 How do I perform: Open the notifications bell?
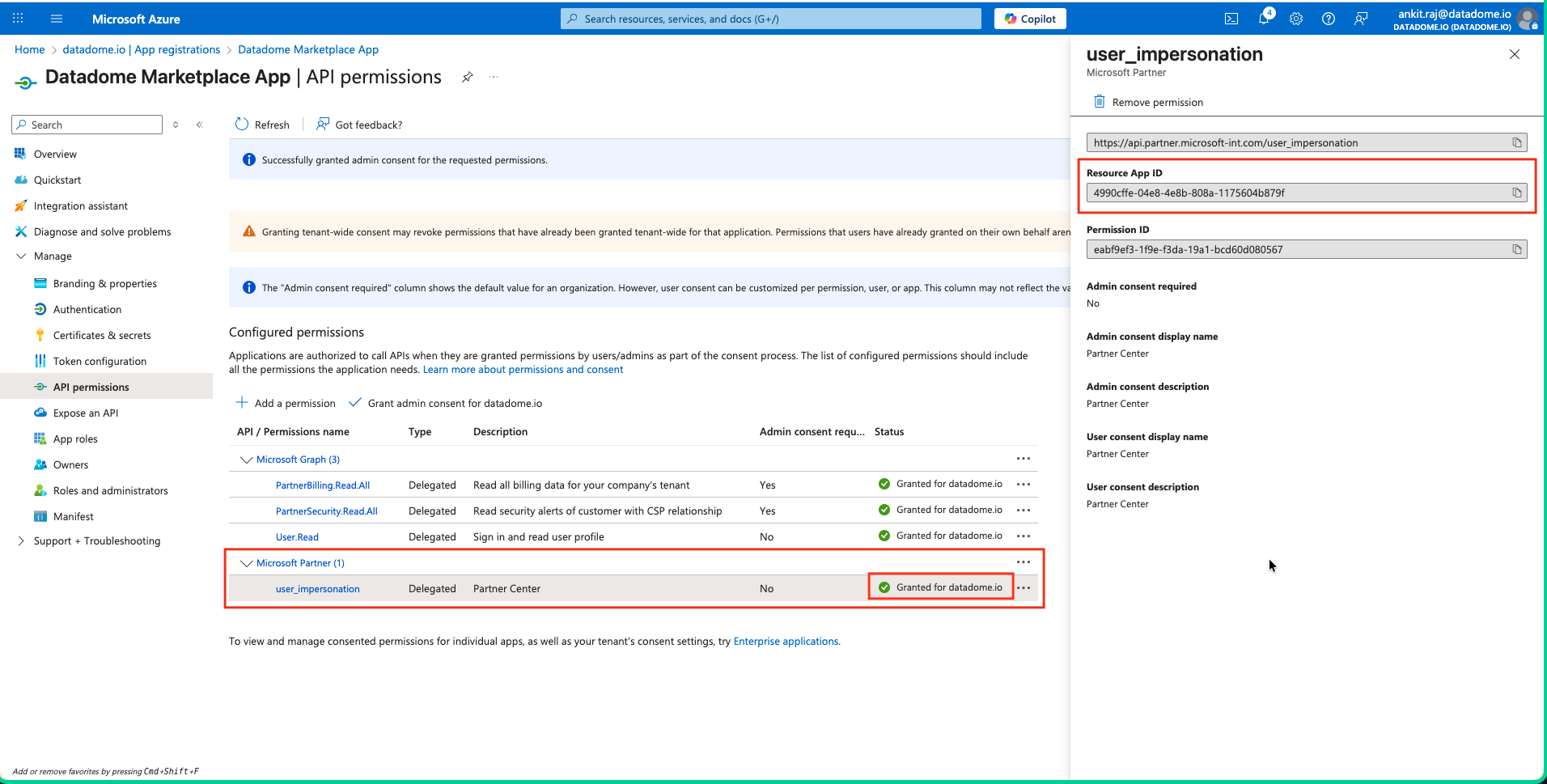[1264, 19]
